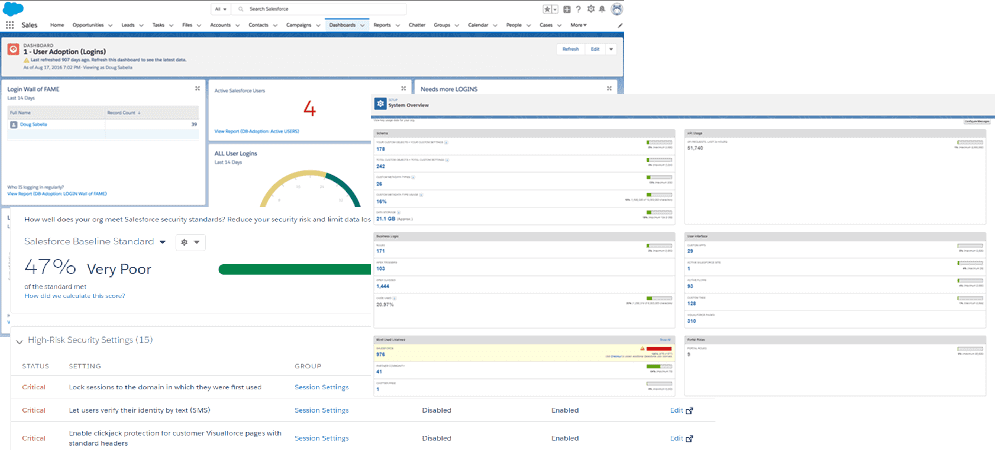Screen dimensions: 1003x475
Task: Expand the Needs more LOGINS component
Action: tap(609, 88)
